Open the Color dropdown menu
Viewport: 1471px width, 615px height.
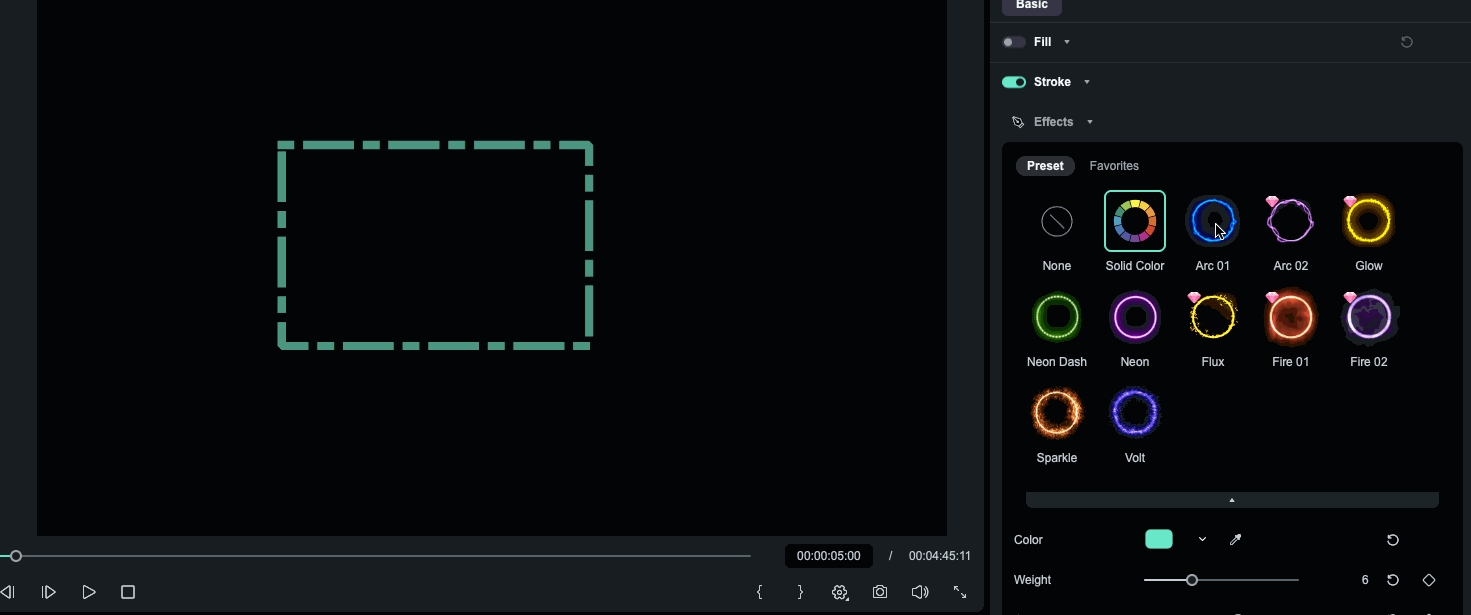[x=1201, y=539]
